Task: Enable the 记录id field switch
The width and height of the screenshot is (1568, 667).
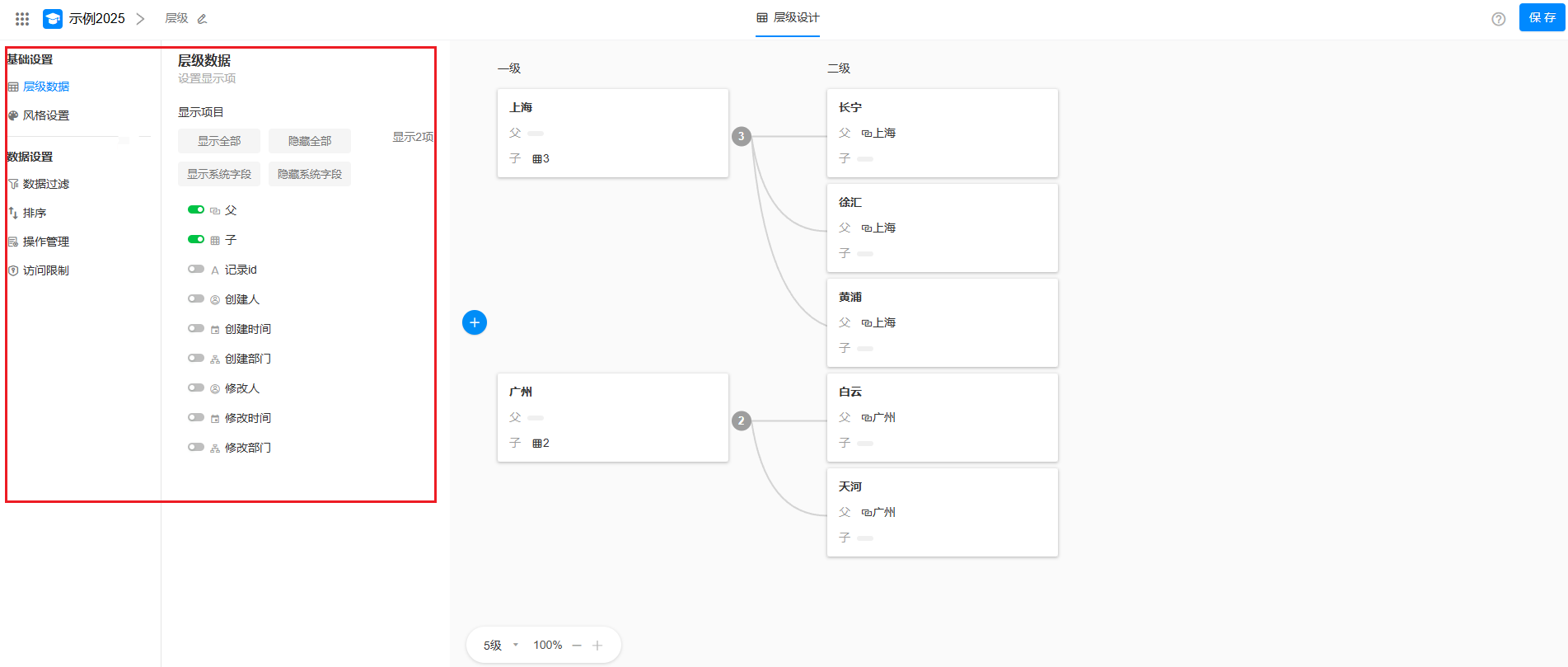Action: [196, 269]
